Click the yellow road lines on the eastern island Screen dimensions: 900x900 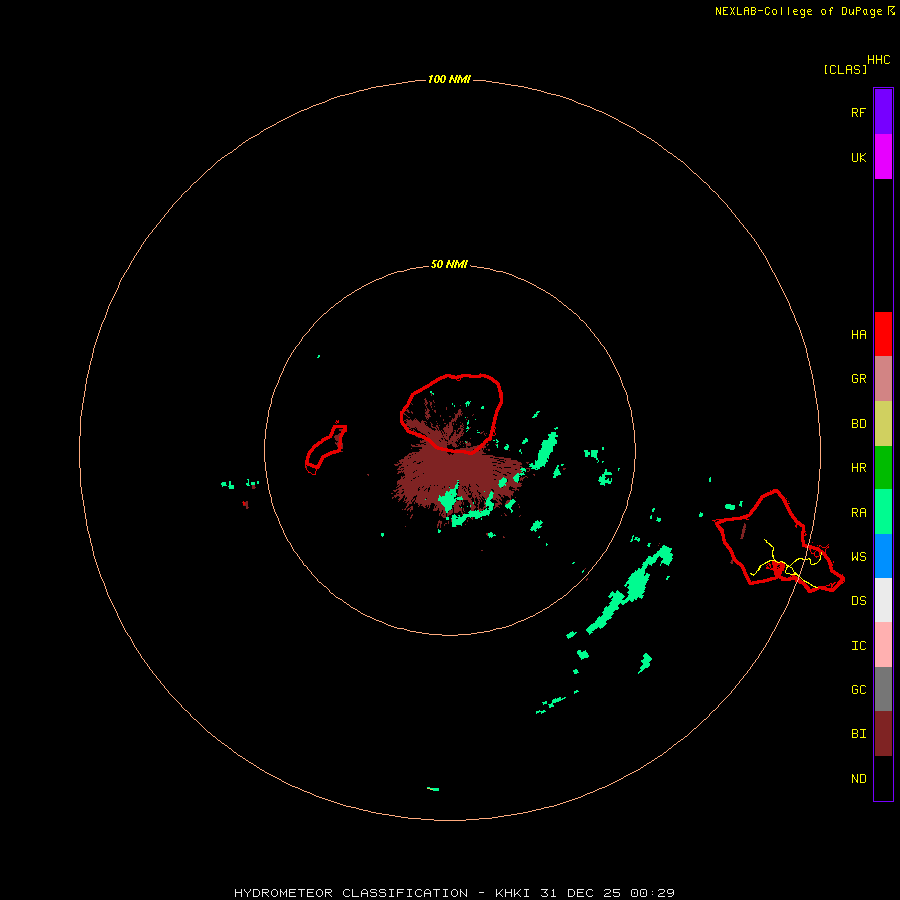click(x=786, y=564)
